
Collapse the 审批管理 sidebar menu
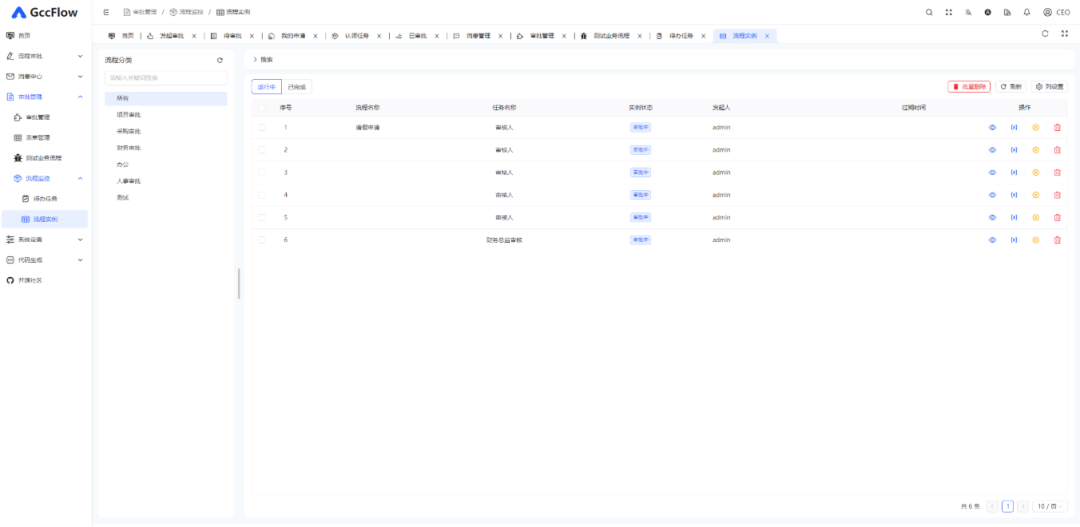pos(45,97)
